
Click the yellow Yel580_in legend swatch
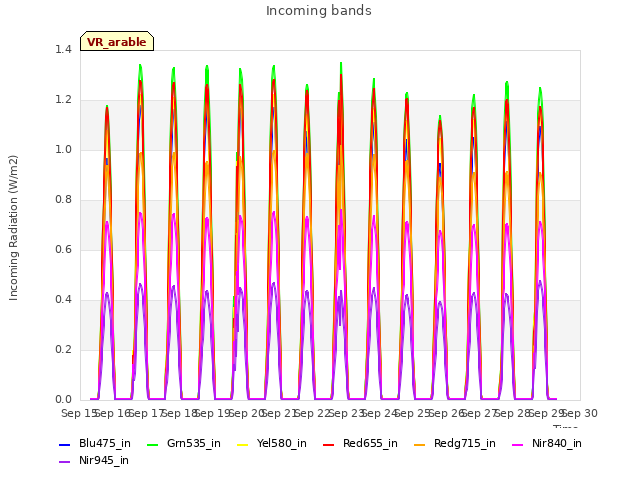click(242, 444)
